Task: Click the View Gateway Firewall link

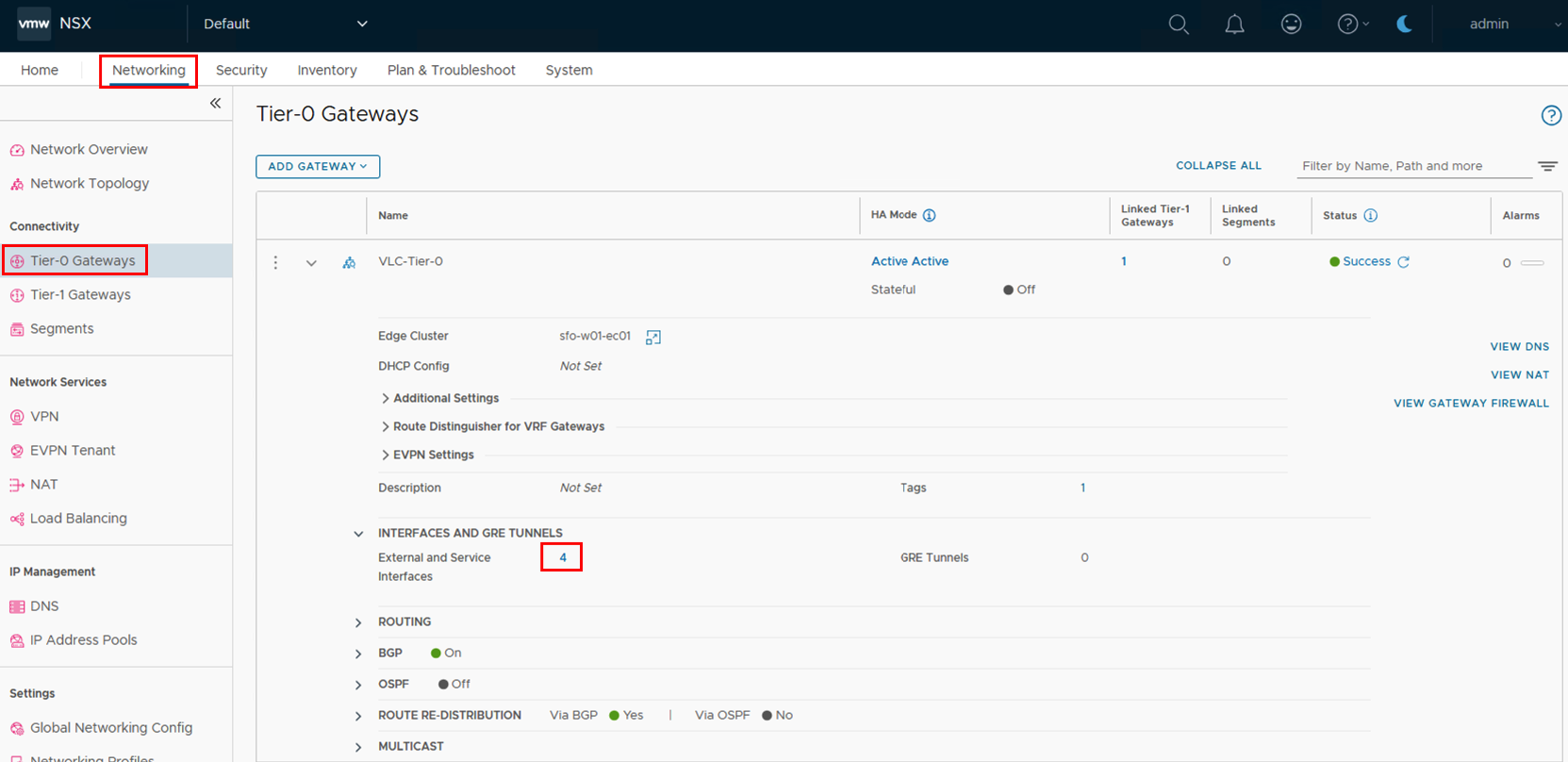Action: click(1471, 404)
